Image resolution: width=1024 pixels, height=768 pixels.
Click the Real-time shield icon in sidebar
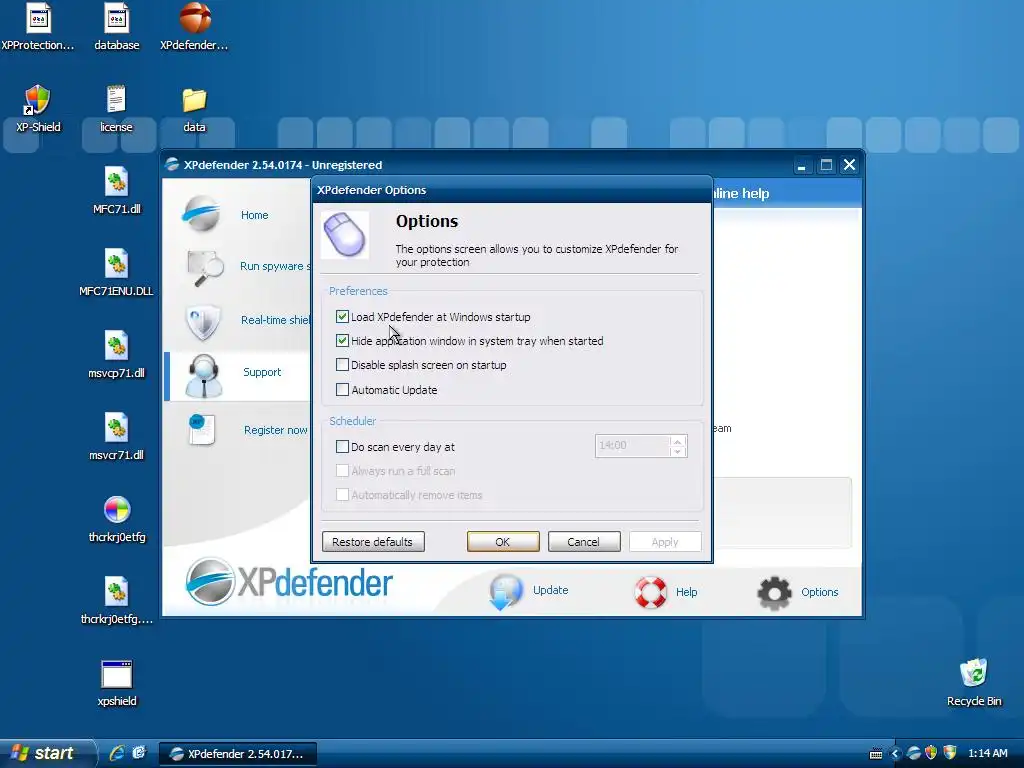pos(203,322)
